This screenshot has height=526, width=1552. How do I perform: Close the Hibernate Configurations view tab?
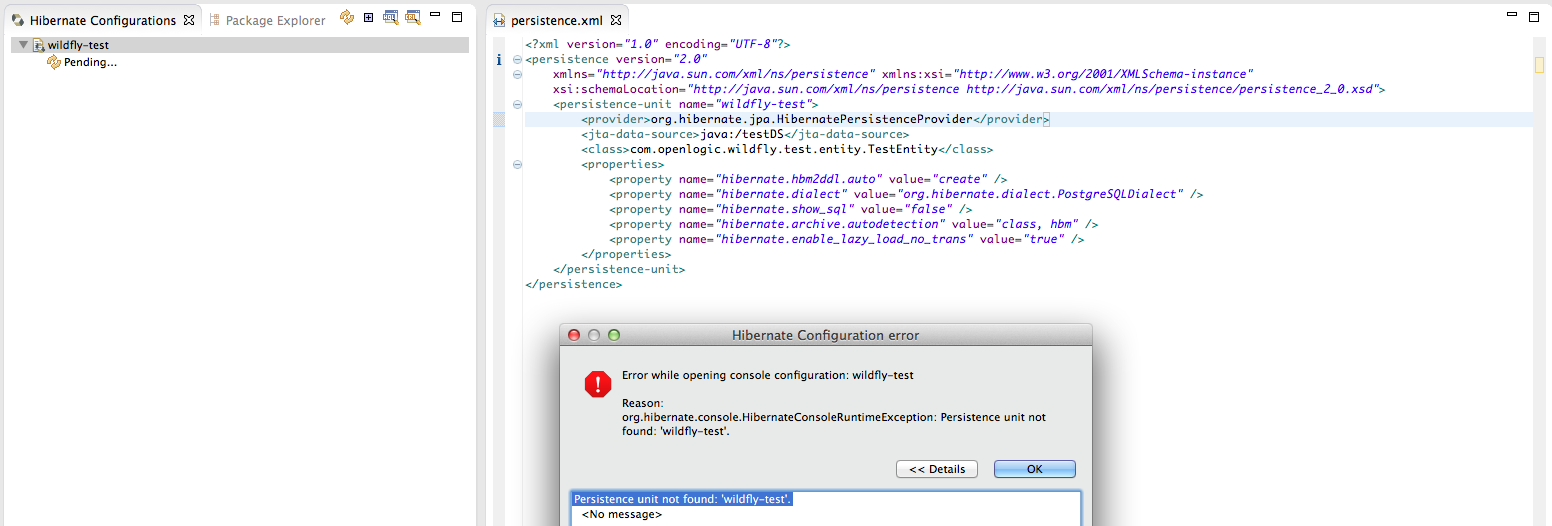coord(189,20)
